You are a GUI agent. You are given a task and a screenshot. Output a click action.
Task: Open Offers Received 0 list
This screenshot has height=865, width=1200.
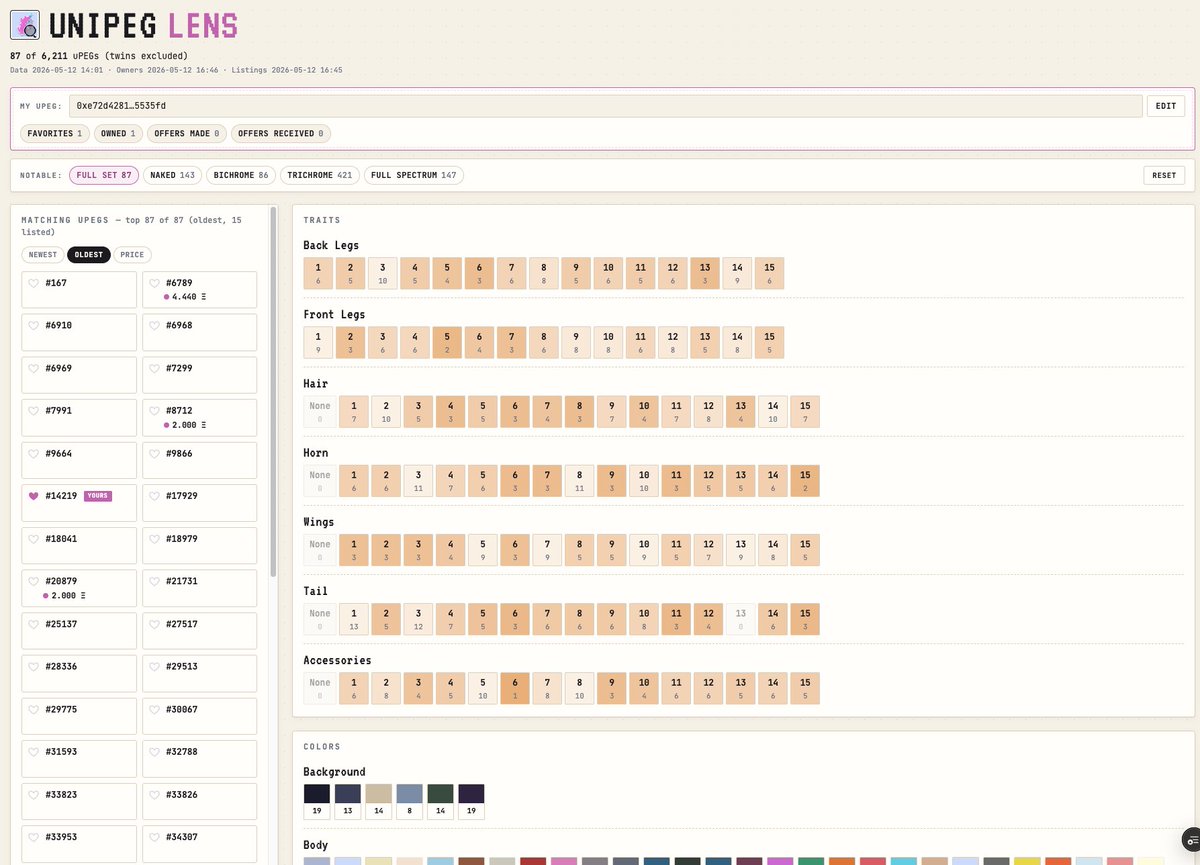(x=281, y=133)
